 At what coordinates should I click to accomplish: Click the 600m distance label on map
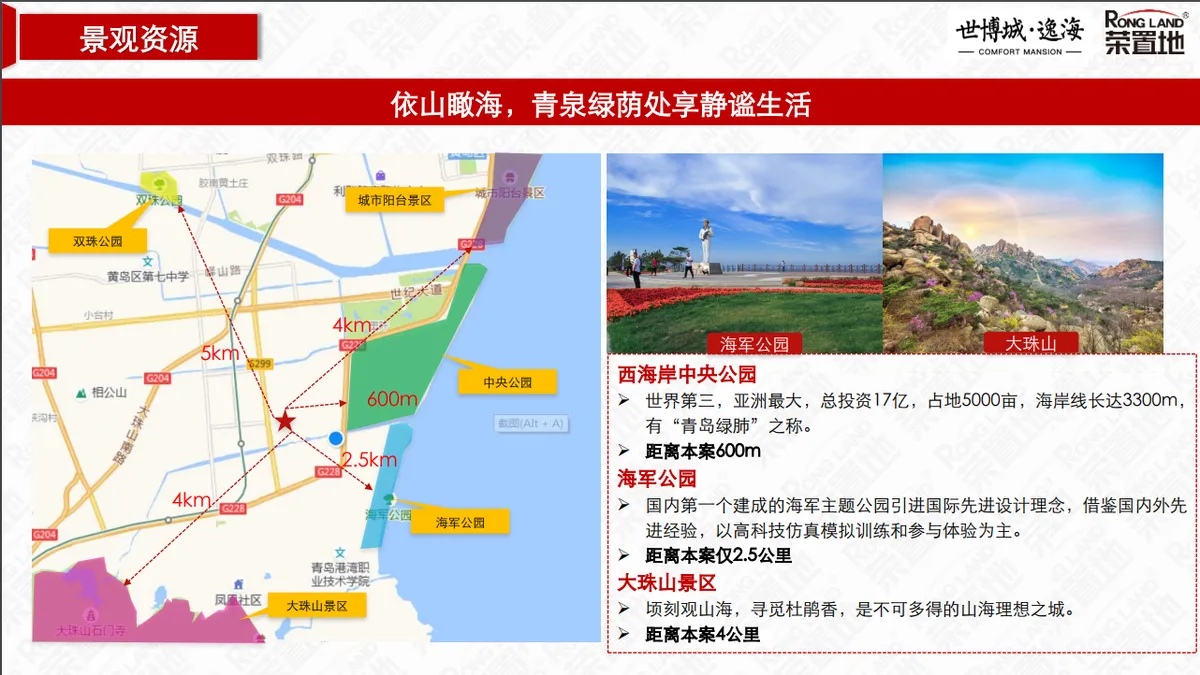[392, 399]
